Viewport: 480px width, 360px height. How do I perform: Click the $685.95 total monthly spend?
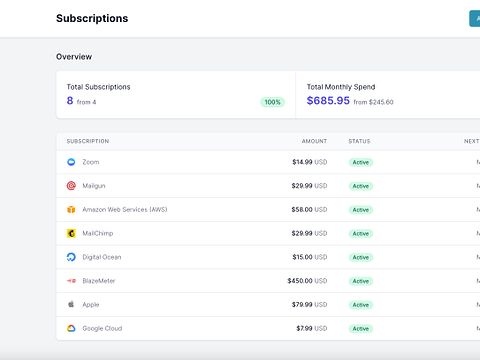click(328, 101)
